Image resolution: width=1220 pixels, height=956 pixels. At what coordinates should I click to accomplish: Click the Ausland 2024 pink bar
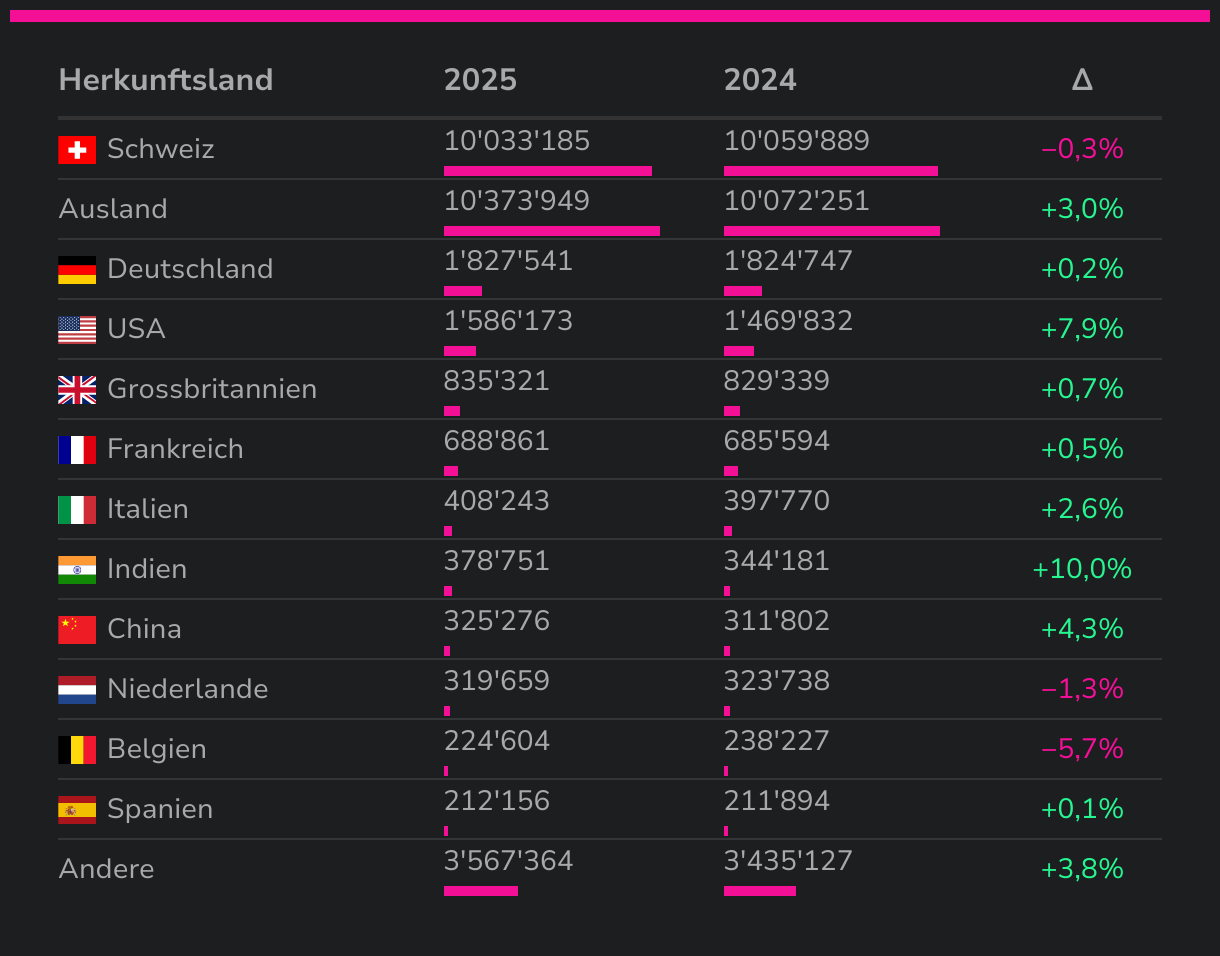[x=832, y=231]
